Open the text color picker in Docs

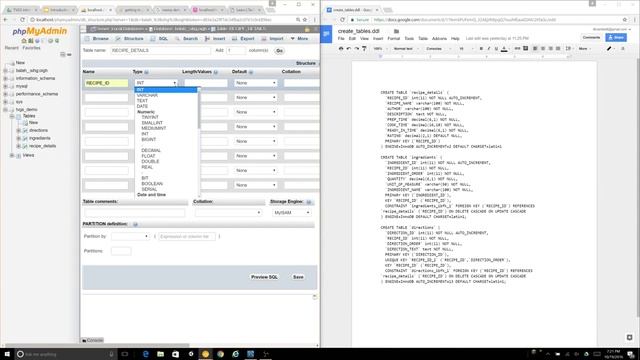click(x=504, y=49)
